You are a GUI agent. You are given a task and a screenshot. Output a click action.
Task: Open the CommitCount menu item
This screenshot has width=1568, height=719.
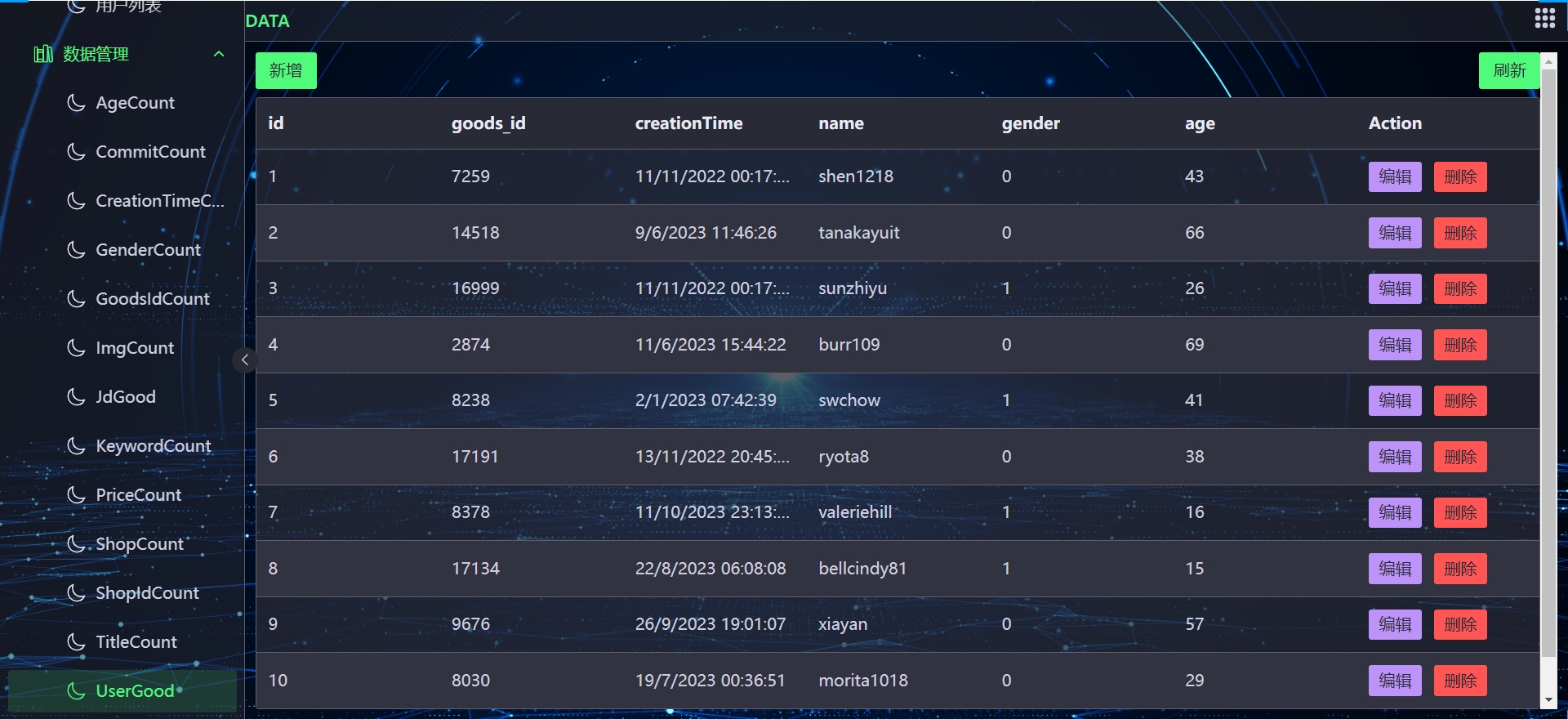[x=122, y=152]
